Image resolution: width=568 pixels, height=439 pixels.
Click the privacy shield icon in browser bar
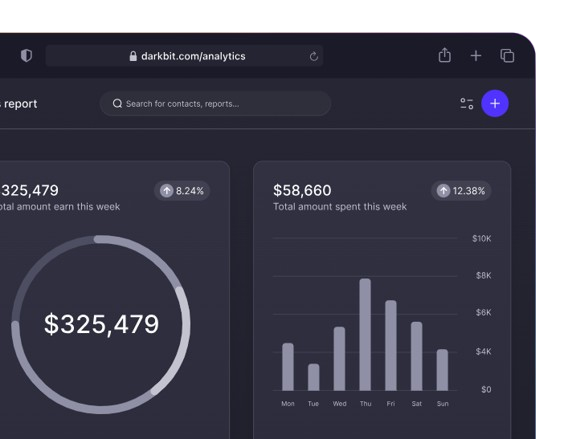pos(26,56)
